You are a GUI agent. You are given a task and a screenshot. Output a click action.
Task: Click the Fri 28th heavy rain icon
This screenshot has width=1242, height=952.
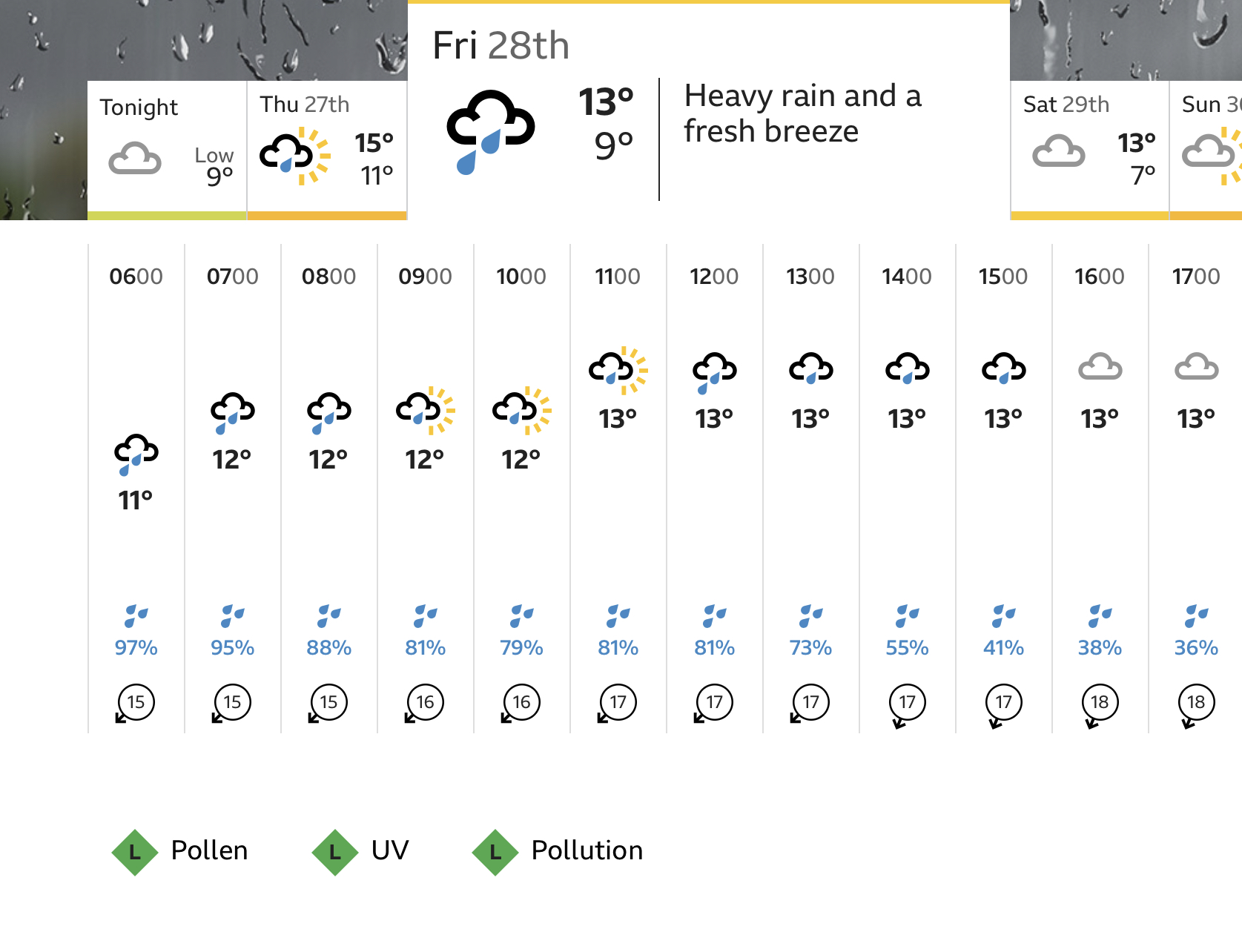click(490, 131)
